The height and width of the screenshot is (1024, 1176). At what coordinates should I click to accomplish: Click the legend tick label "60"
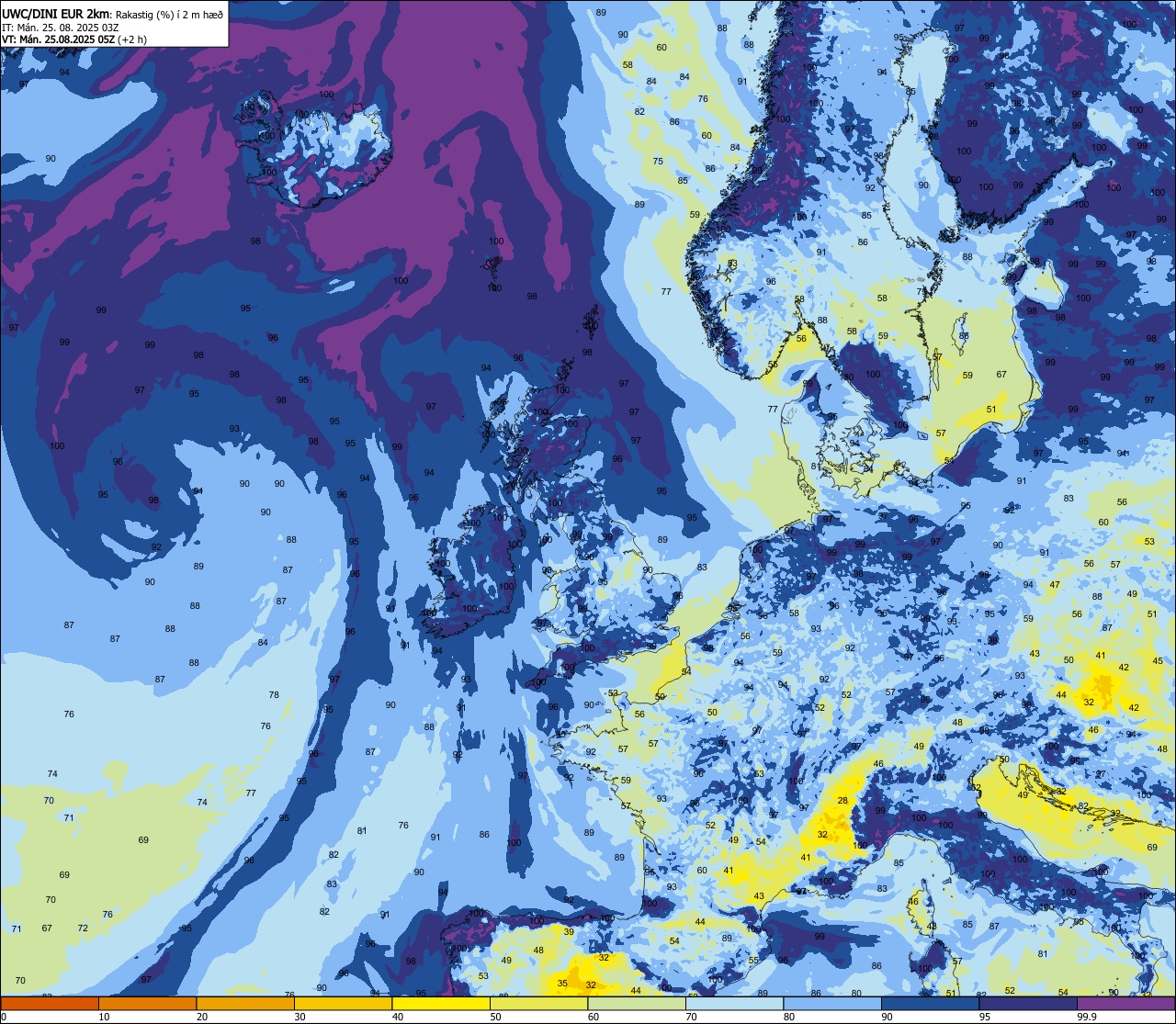coord(593,1017)
